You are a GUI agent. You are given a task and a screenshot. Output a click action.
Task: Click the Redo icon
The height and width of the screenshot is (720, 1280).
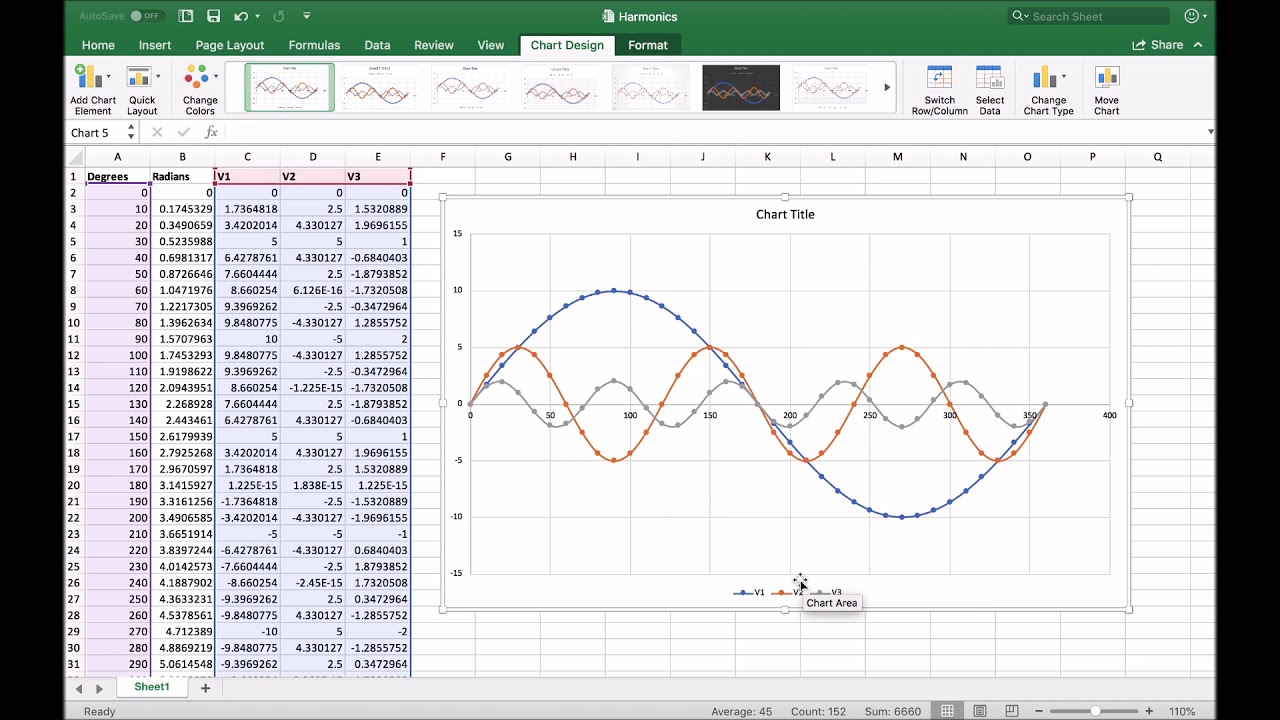click(279, 16)
